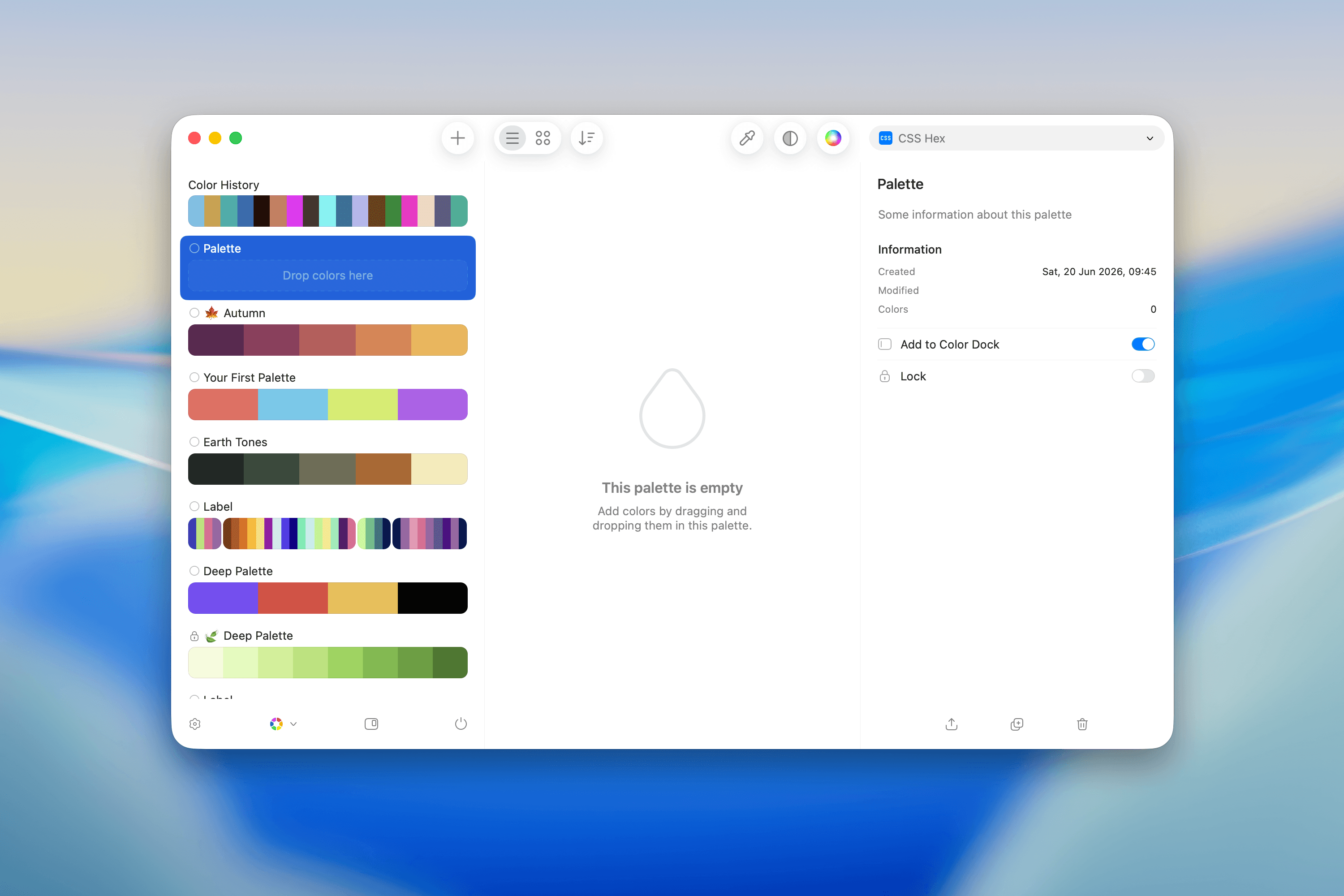Edit the Palette title in the inspector
Image resolution: width=1344 pixels, height=896 pixels.
[x=900, y=184]
